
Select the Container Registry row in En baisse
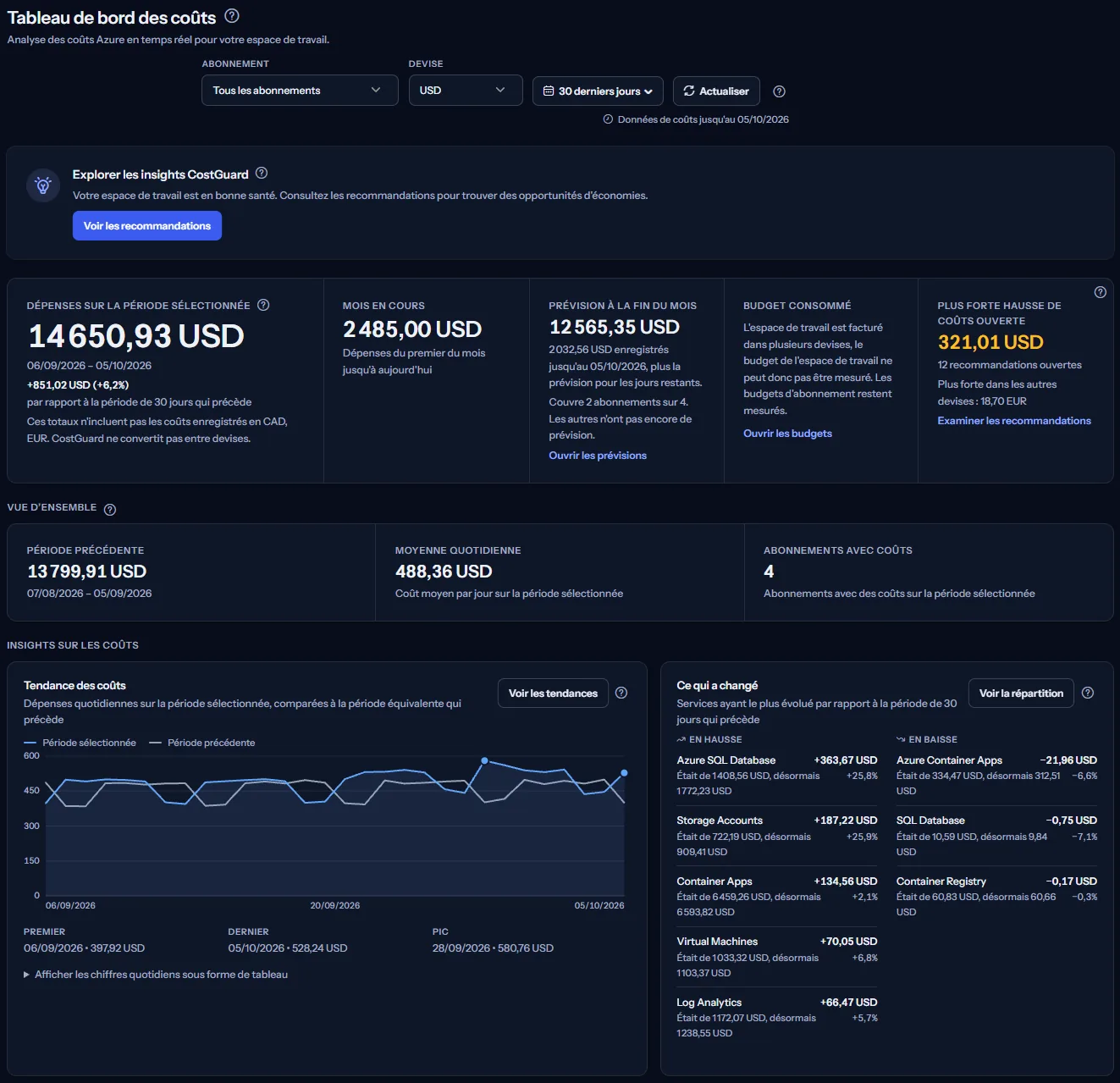pos(996,897)
